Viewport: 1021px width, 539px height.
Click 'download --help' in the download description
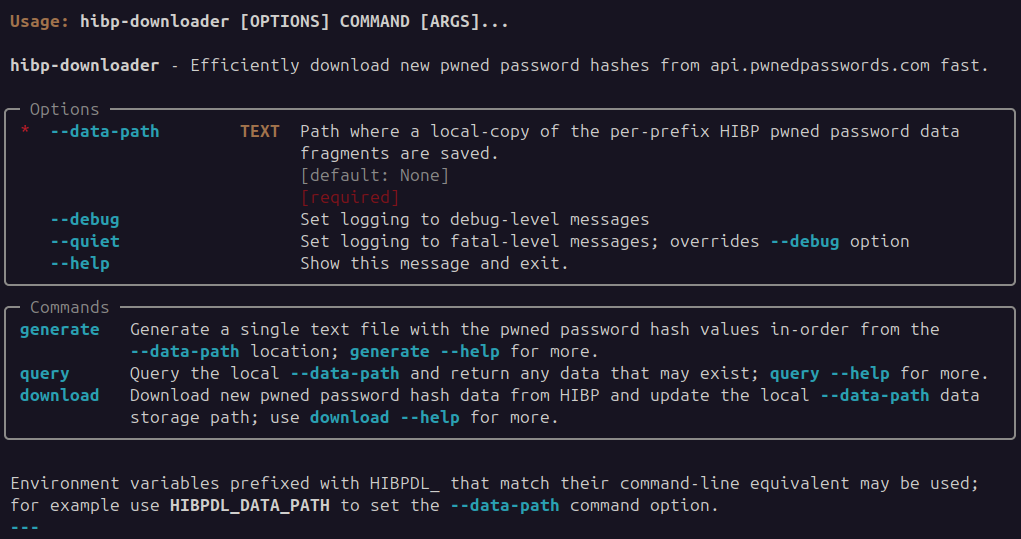385,417
